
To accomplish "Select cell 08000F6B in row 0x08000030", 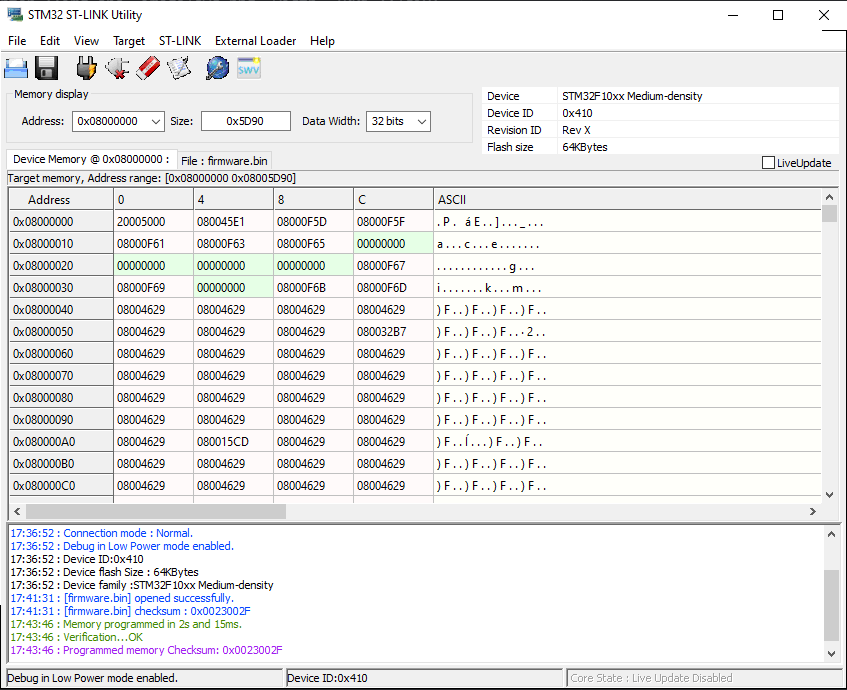I will pos(313,288).
